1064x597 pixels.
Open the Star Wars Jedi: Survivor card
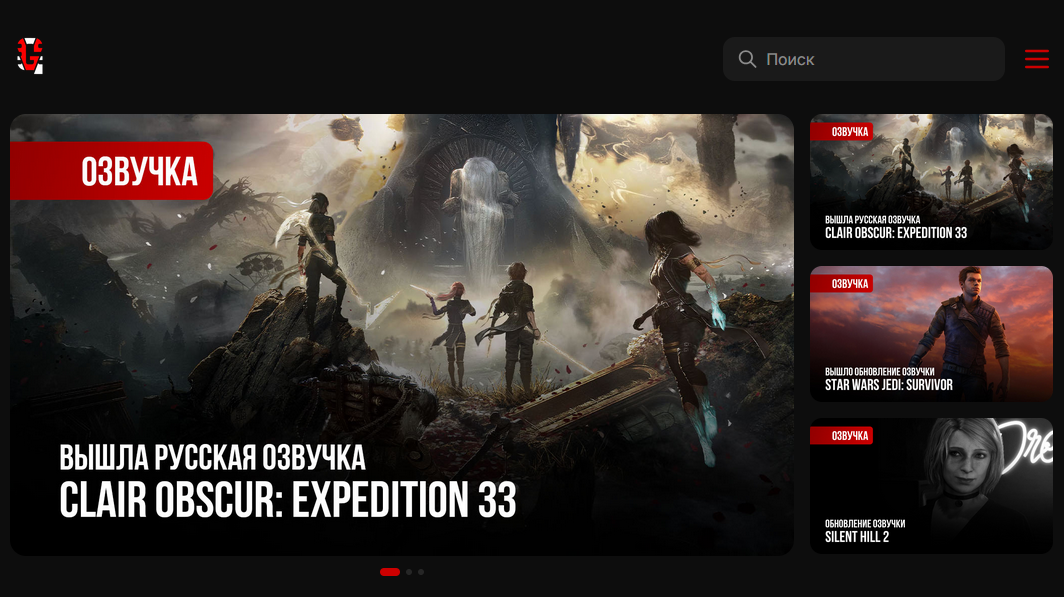(931, 334)
